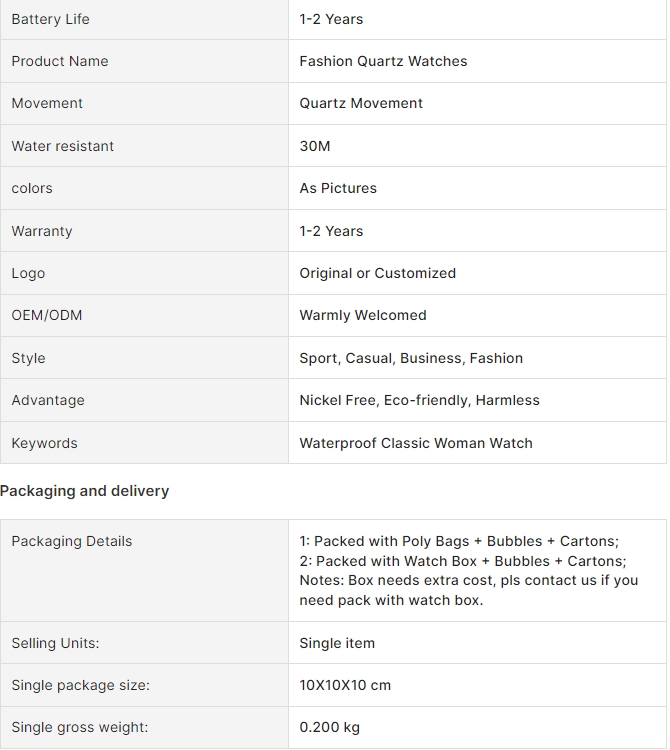Click the Warranty label cell
This screenshot has height=750, width=670.
pyautogui.click(x=144, y=231)
